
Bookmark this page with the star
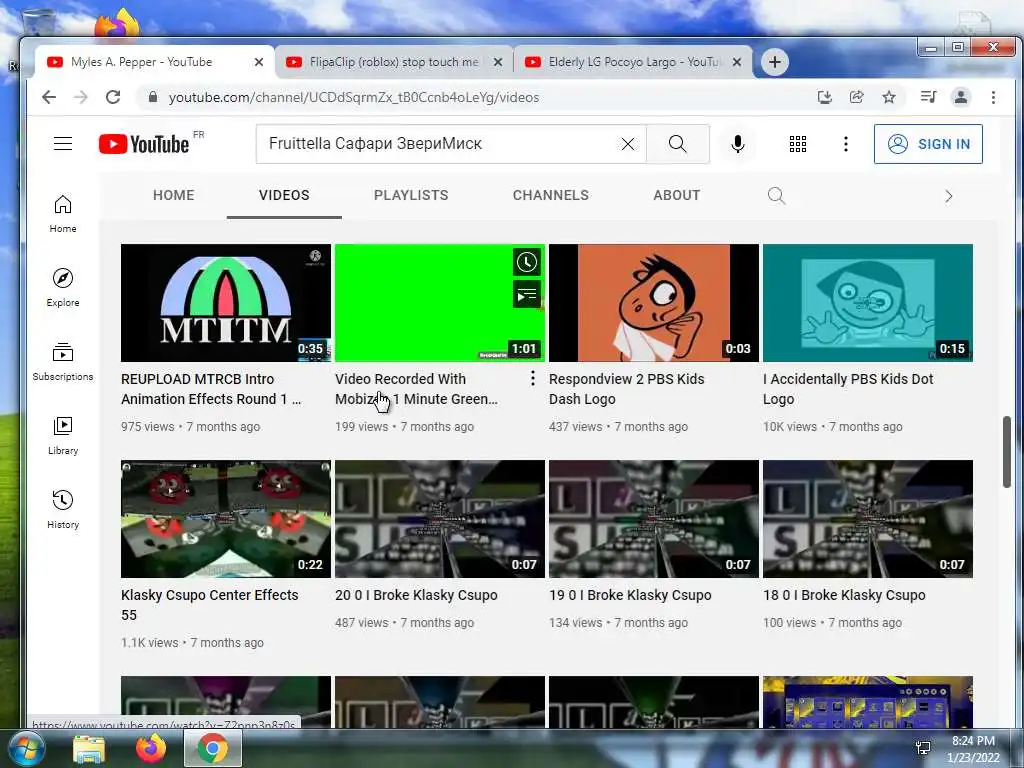(x=889, y=97)
